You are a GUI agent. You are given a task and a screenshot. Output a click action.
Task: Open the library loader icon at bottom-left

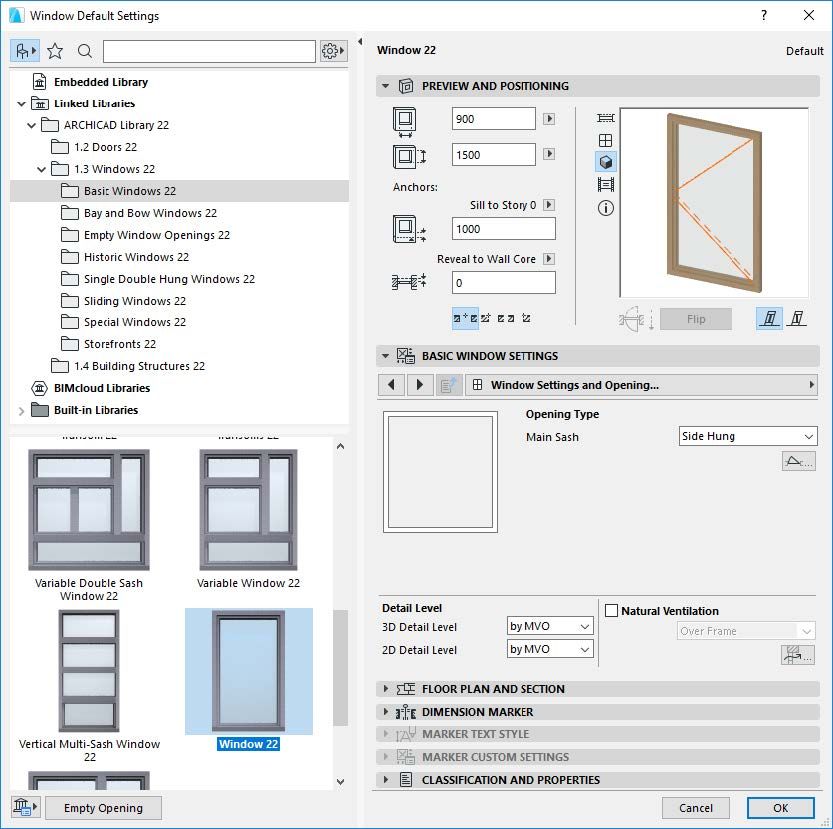coord(25,807)
